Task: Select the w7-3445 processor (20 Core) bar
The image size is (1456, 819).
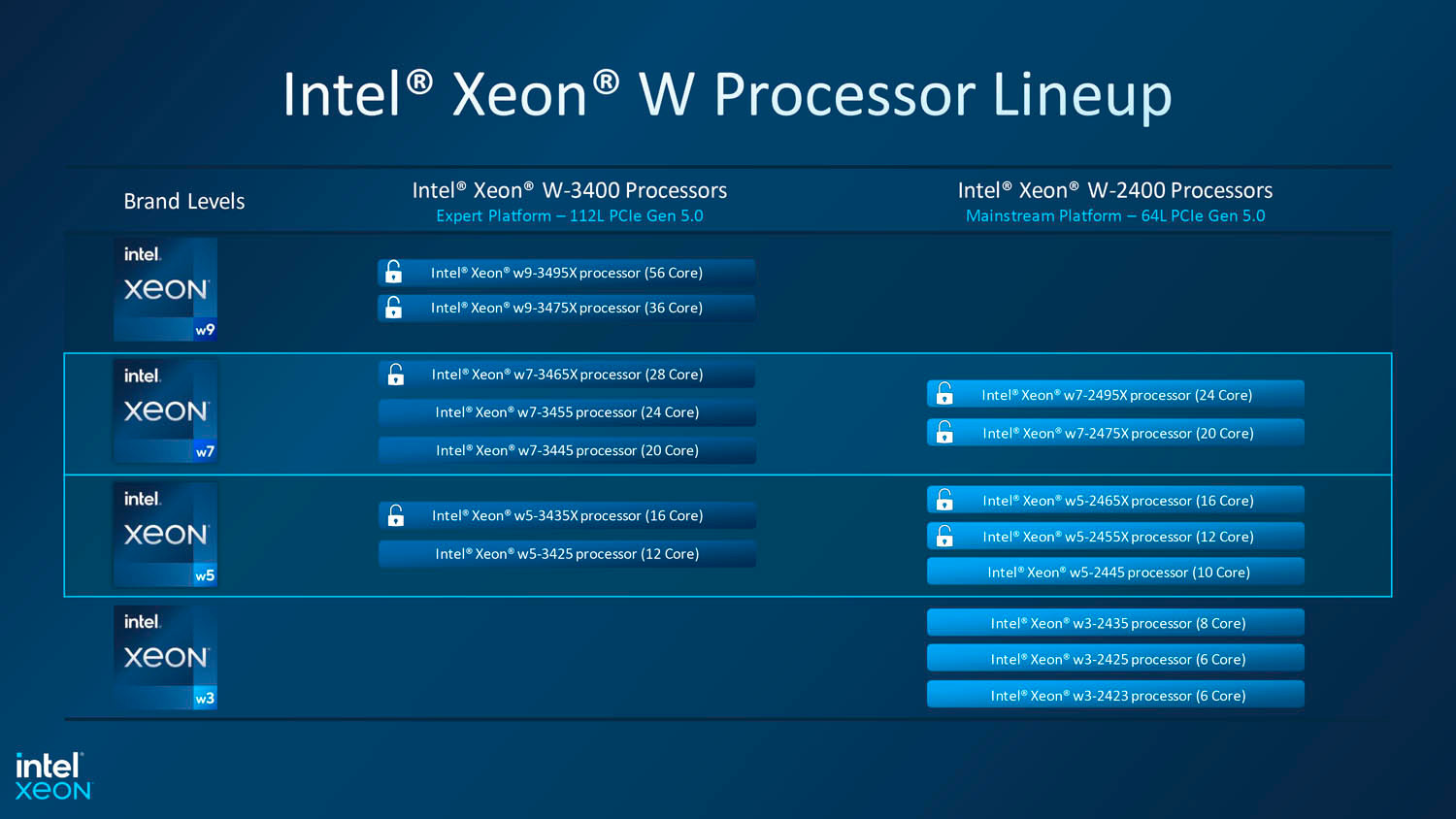Action: click(x=567, y=450)
